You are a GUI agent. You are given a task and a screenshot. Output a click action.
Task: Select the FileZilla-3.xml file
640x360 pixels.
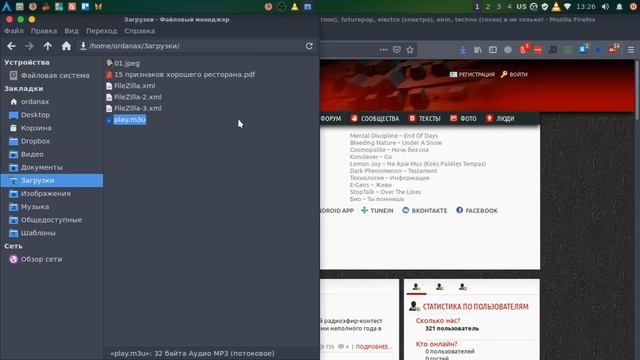pos(134,108)
